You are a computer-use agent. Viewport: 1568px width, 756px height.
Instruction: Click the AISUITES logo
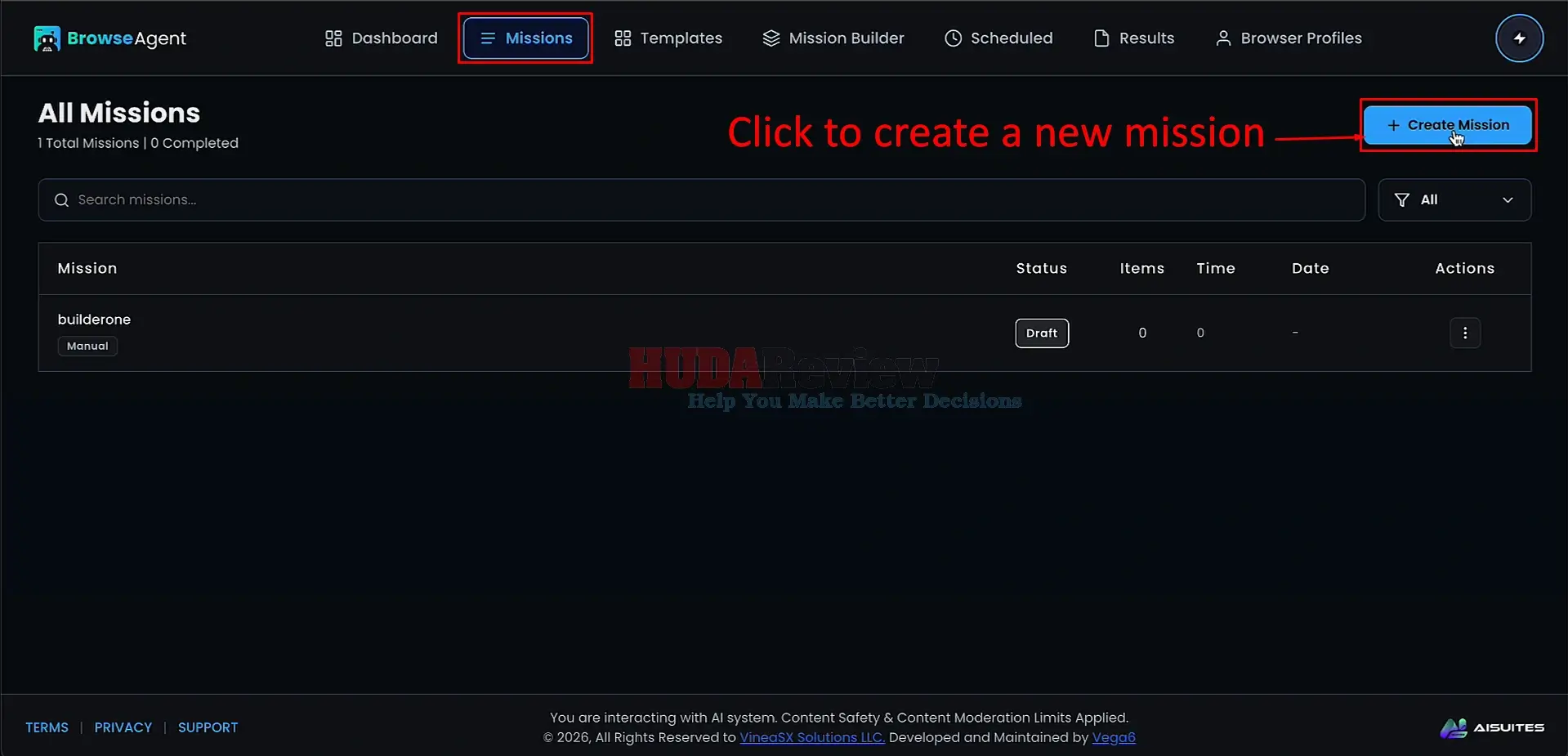tap(1492, 727)
